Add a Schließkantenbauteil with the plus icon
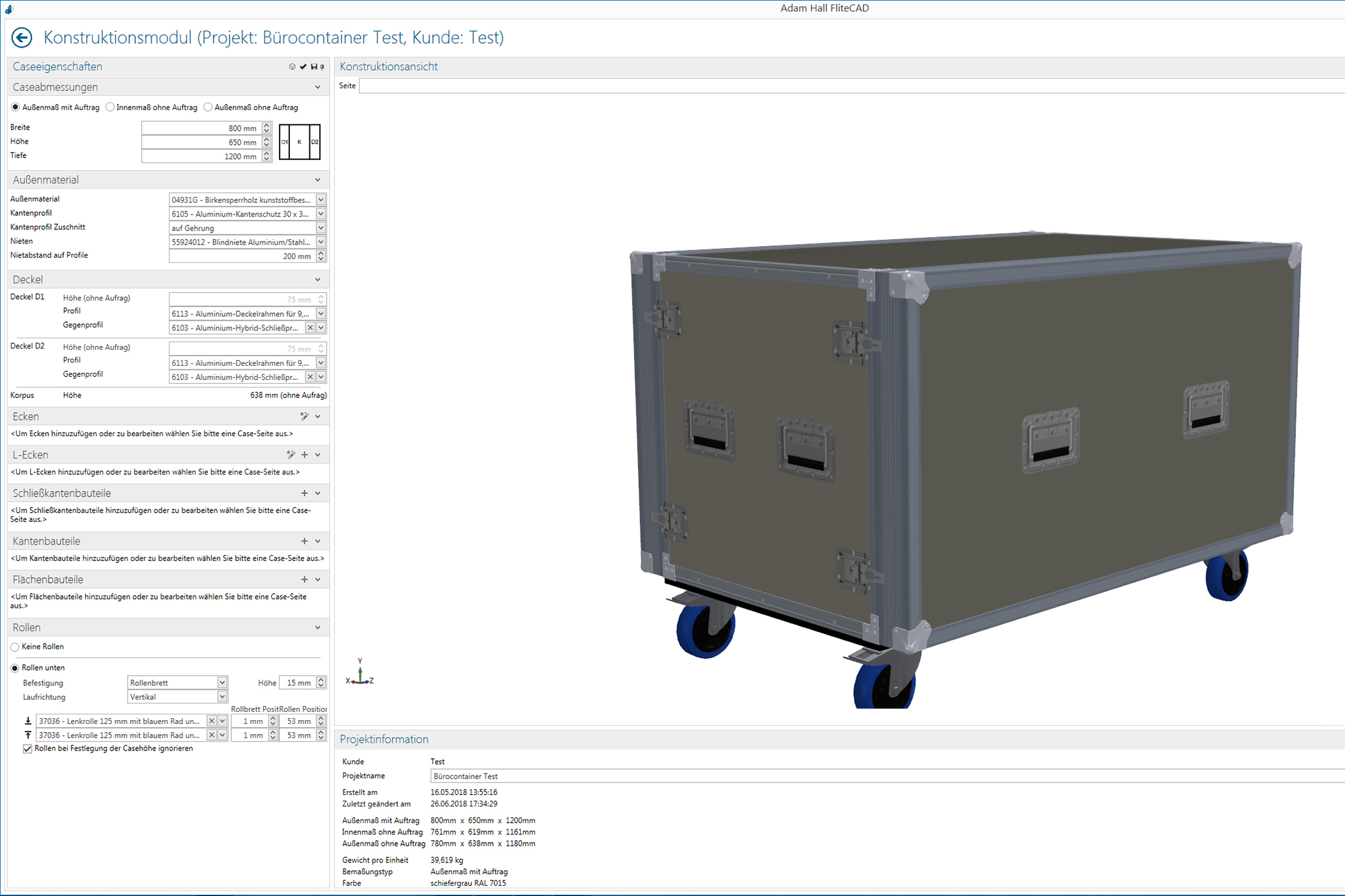This screenshot has width=1345, height=896. 305,493
